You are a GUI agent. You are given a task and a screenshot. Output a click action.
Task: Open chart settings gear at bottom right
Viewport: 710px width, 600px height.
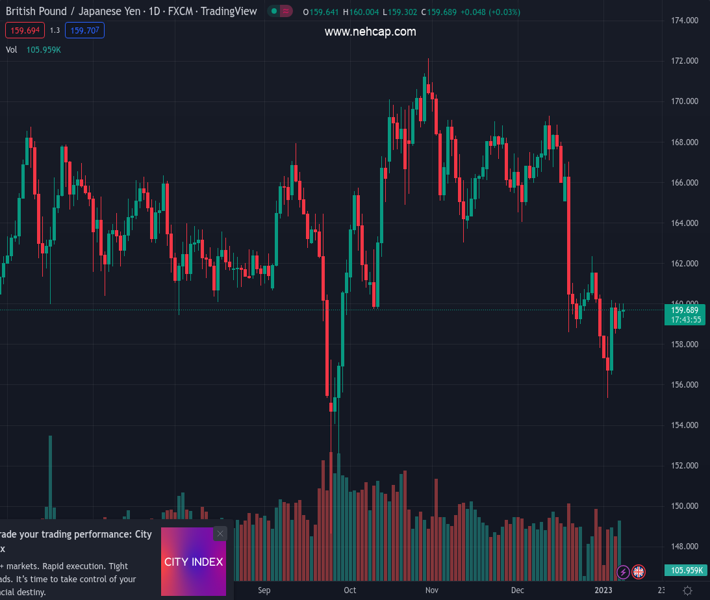coord(687,591)
